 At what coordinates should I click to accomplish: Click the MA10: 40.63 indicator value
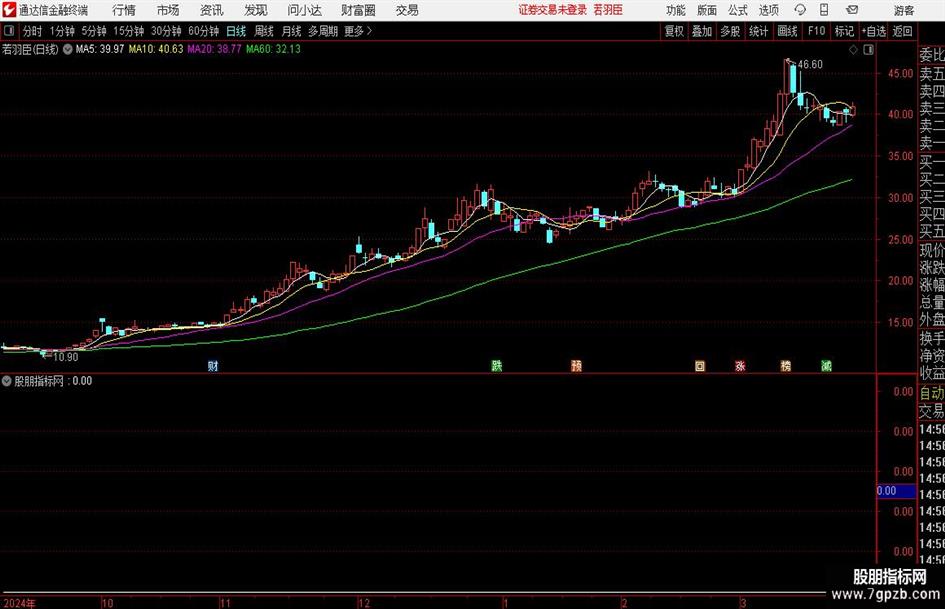155,49
